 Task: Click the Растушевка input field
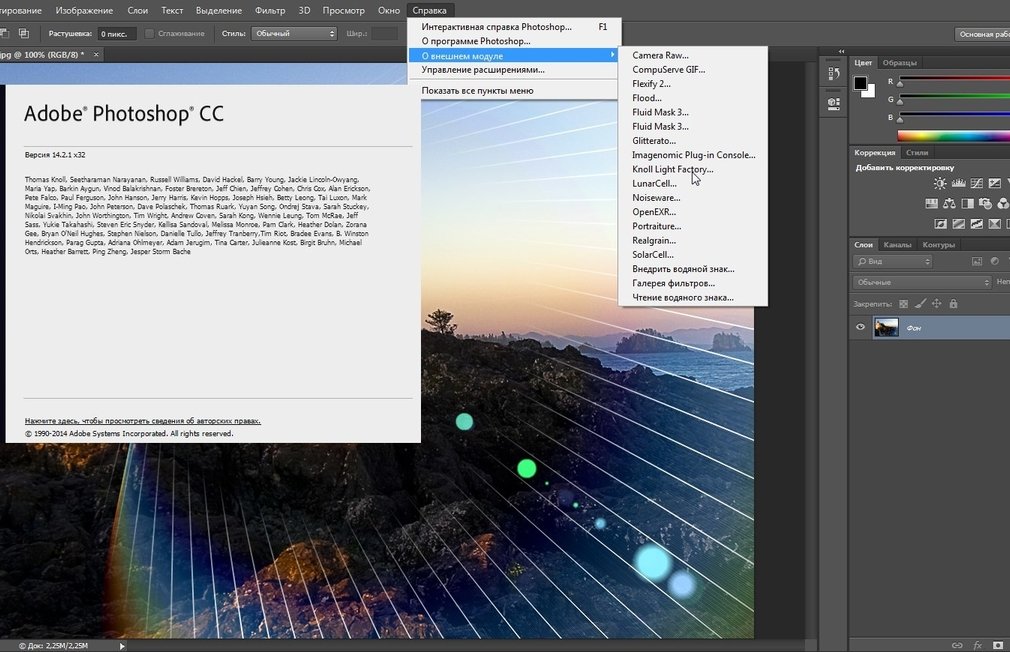[117, 34]
